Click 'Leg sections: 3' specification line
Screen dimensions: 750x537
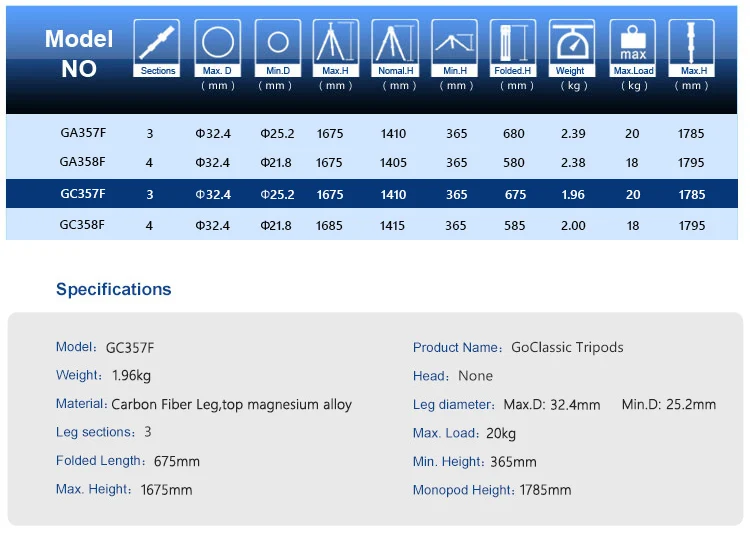pyautogui.click(x=104, y=432)
